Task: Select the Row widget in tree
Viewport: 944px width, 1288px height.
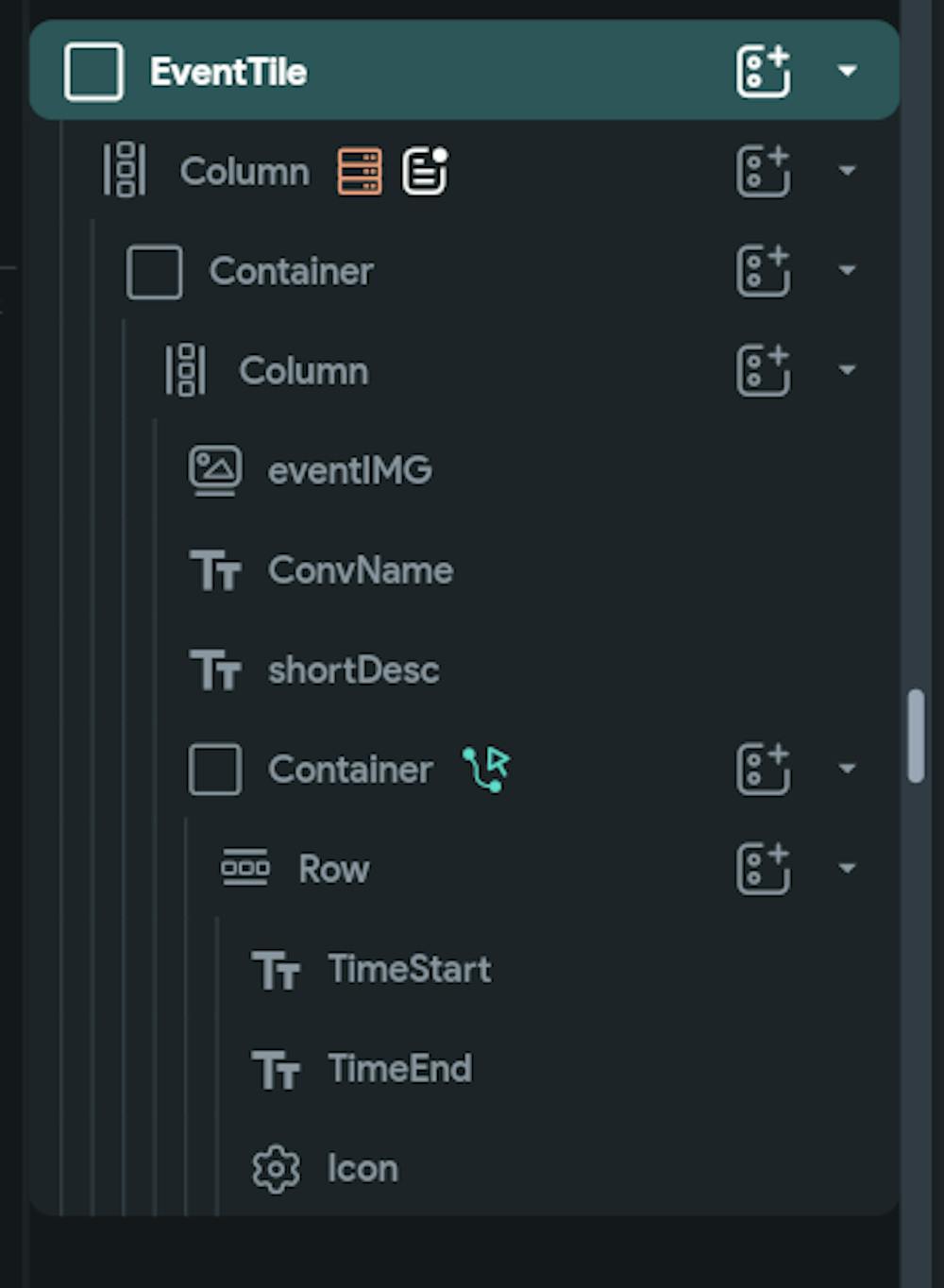Action: [x=333, y=870]
